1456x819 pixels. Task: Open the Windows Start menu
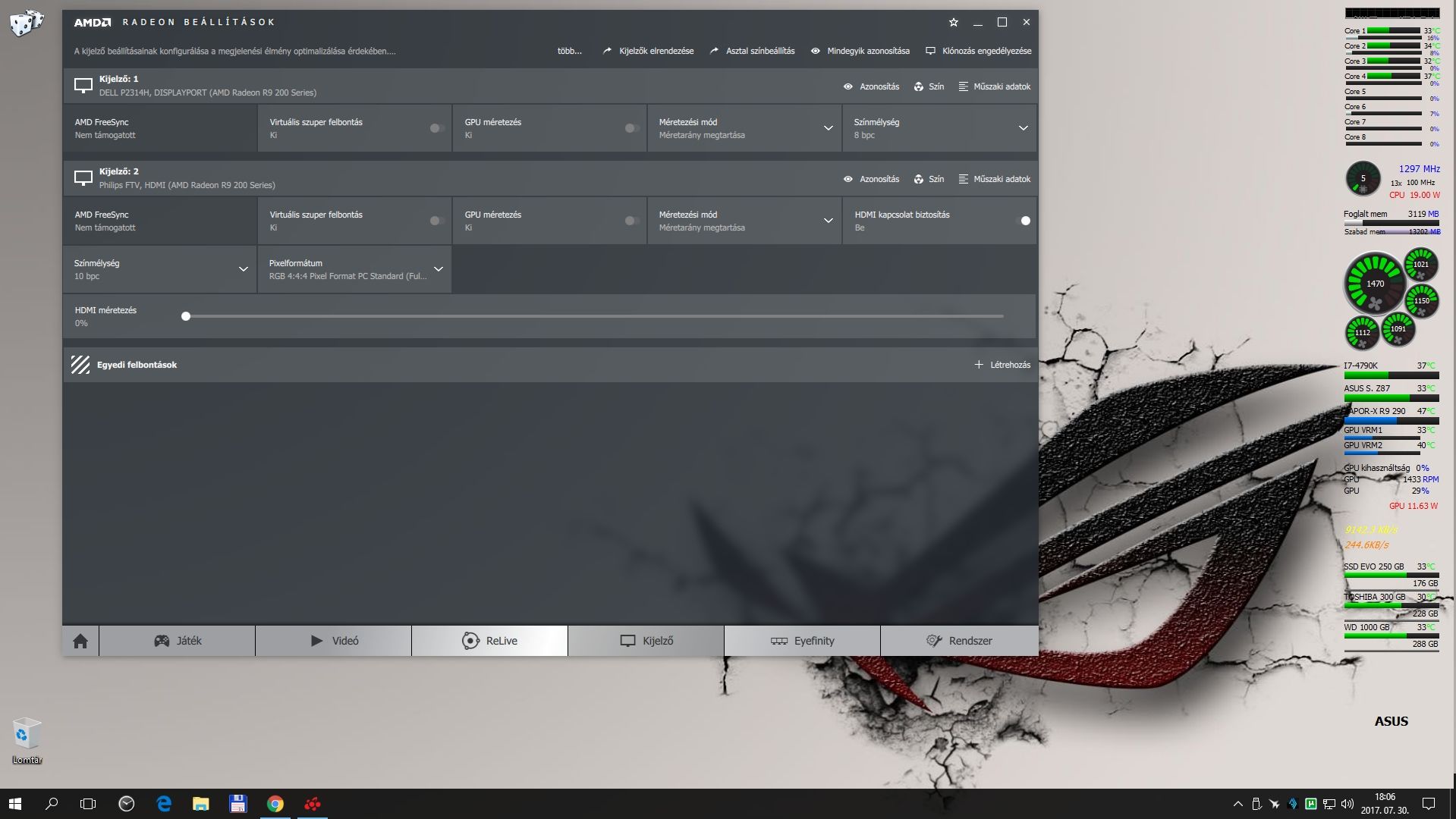click(15, 804)
